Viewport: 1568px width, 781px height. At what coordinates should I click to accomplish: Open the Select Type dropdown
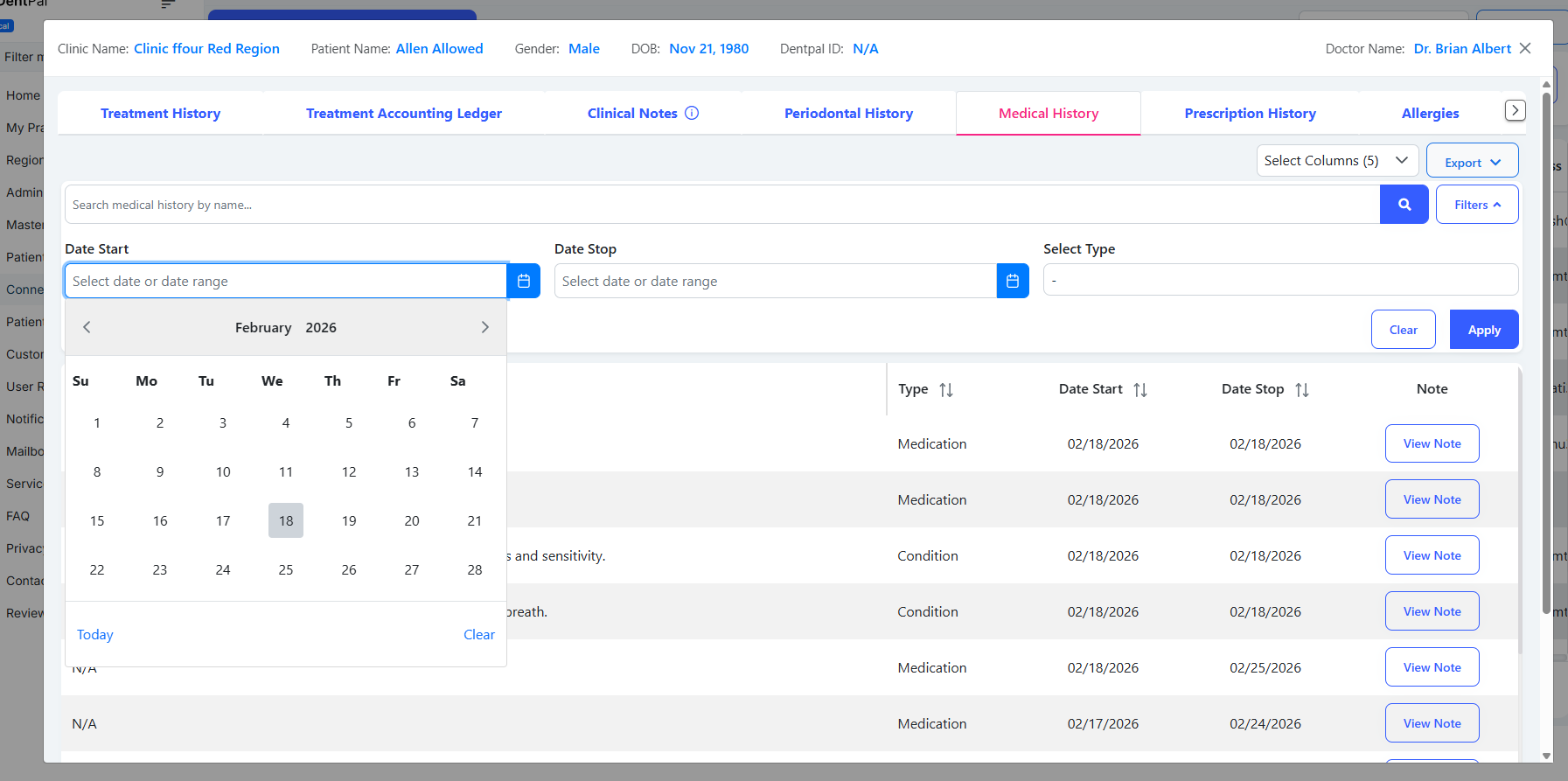point(1280,281)
